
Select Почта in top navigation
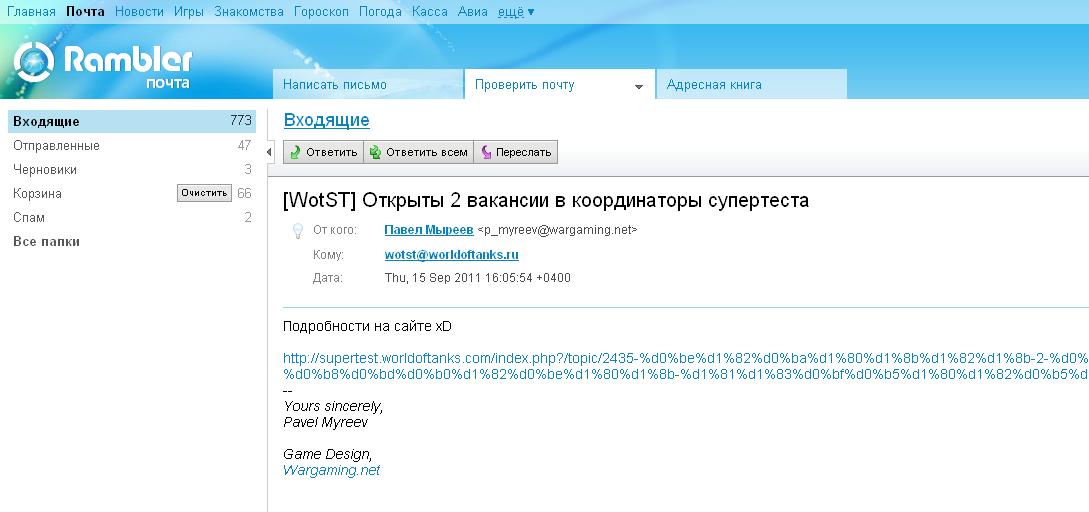[x=85, y=12]
